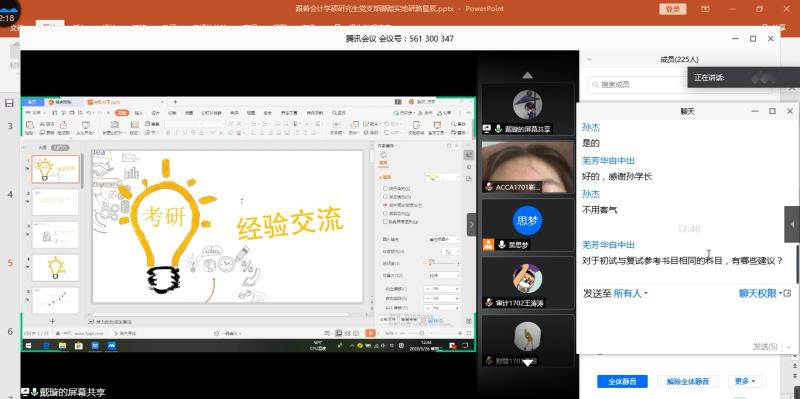Open the 插入 tab in the WPS ribbon
The width and height of the screenshot is (800, 399).
(139, 113)
